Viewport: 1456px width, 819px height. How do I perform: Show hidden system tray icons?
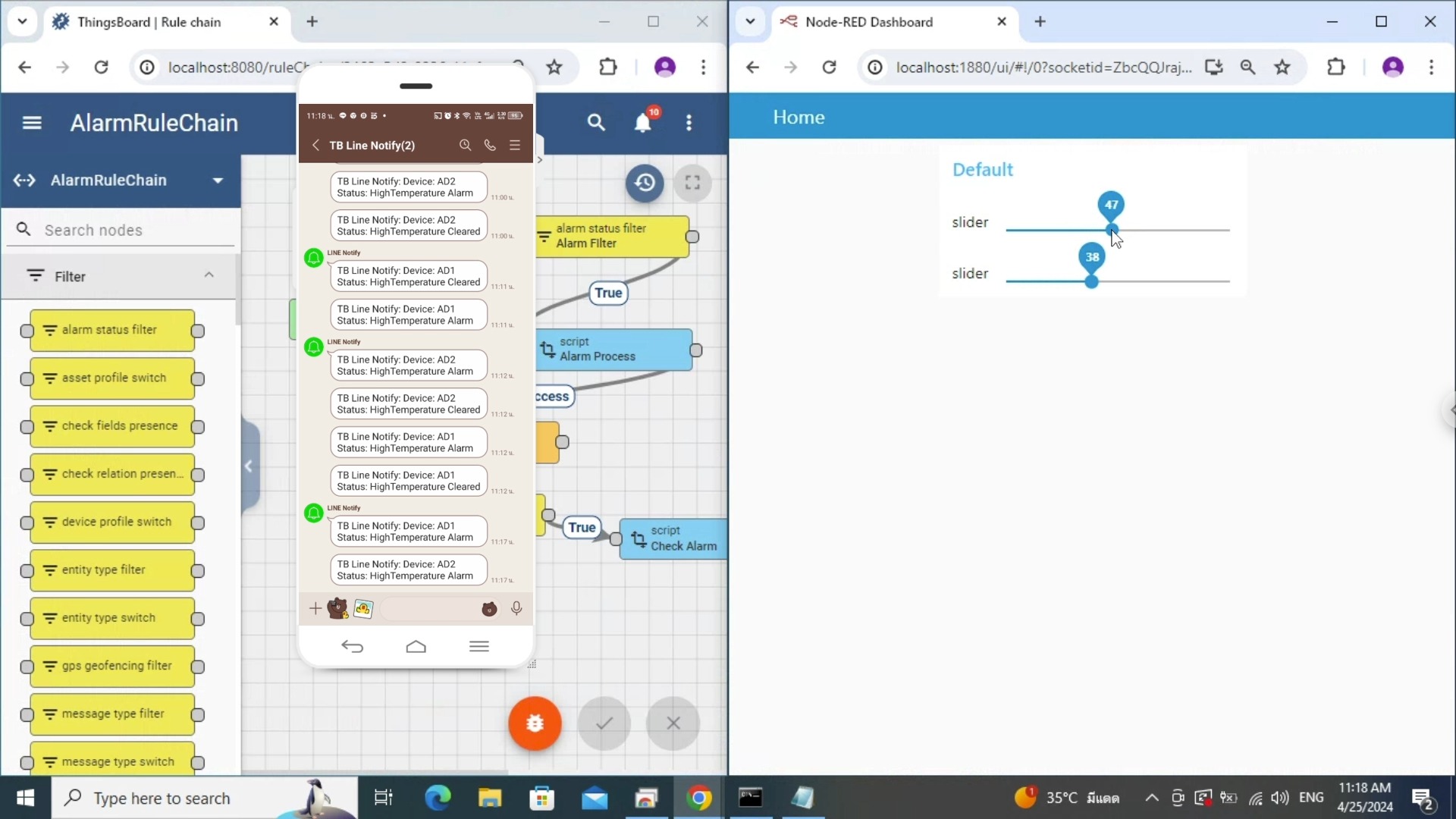click(x=1151, y=798)
